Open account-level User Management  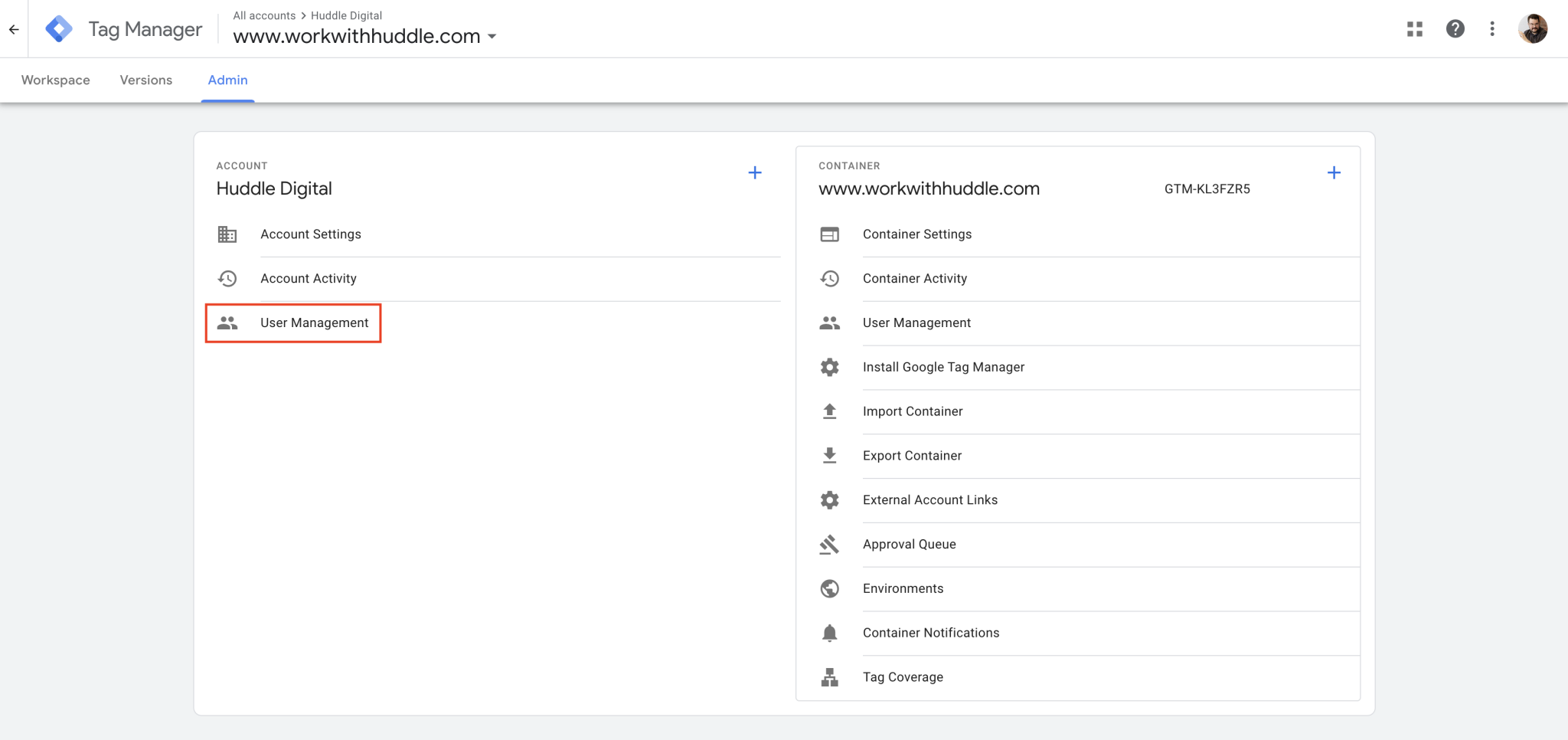point(315,323)
